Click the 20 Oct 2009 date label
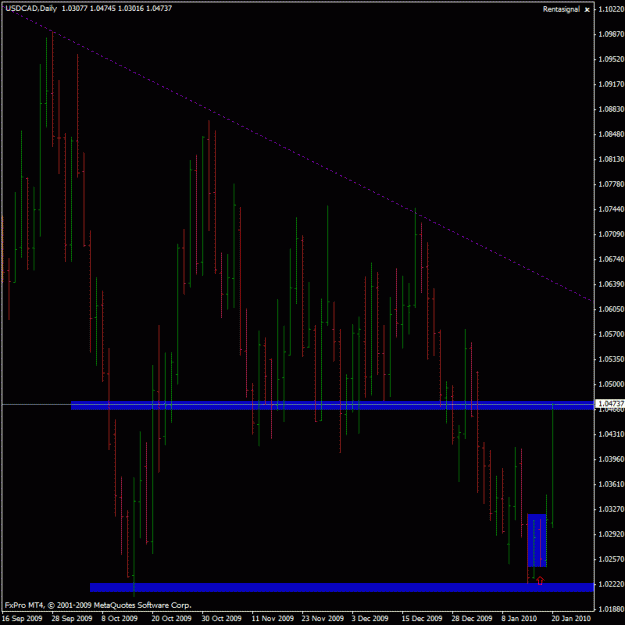Image resolution: width=625 pixels, height=625 pixels. pos(171,619)
